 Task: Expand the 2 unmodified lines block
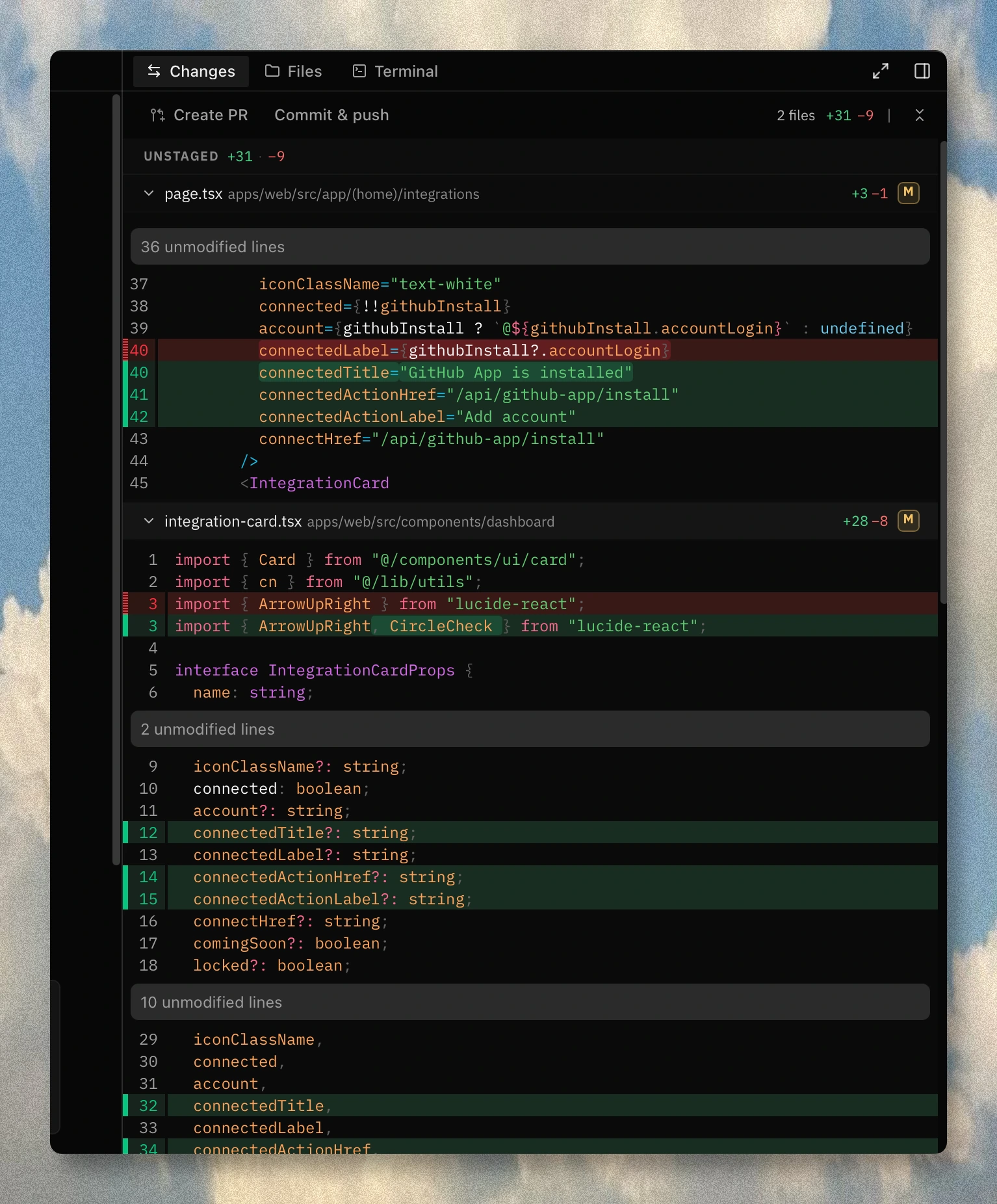[x=530, y=729]
